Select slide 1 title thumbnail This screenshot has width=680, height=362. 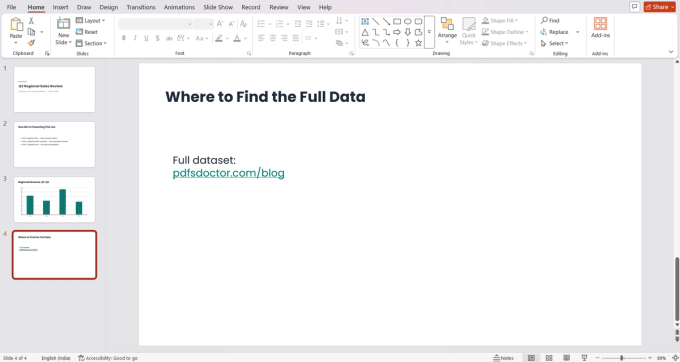(x=54, y=89)
